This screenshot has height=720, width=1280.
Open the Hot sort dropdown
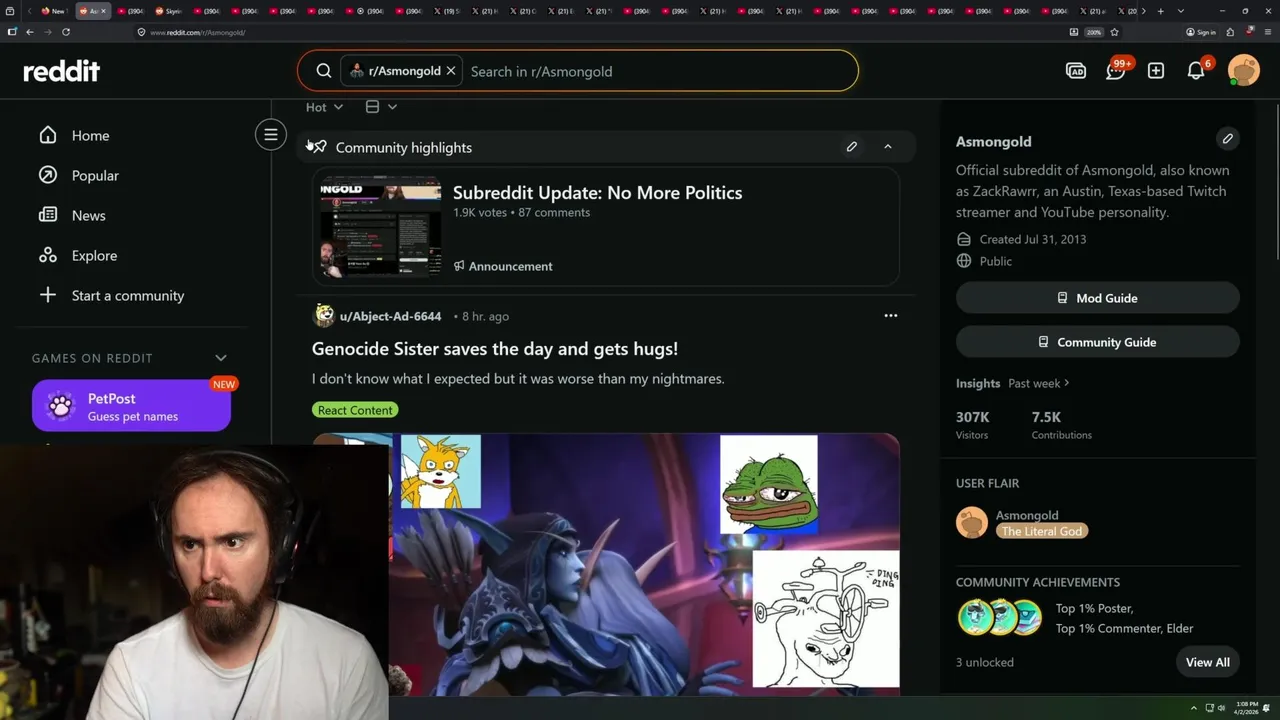(x=324, y=107)
